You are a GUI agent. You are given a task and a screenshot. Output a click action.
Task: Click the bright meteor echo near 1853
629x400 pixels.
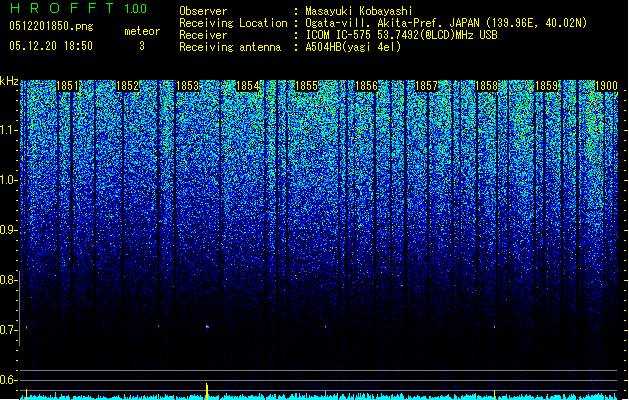[x=207, y=327]
